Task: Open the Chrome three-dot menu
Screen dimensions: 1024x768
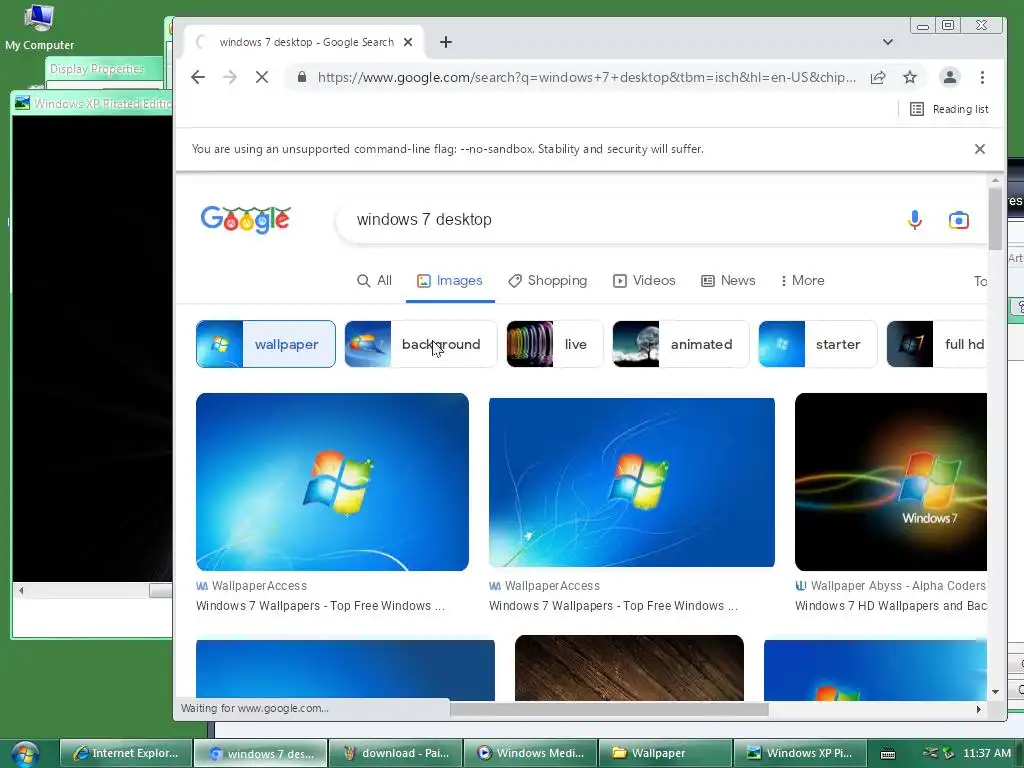Action: click(x=982, y=77)
